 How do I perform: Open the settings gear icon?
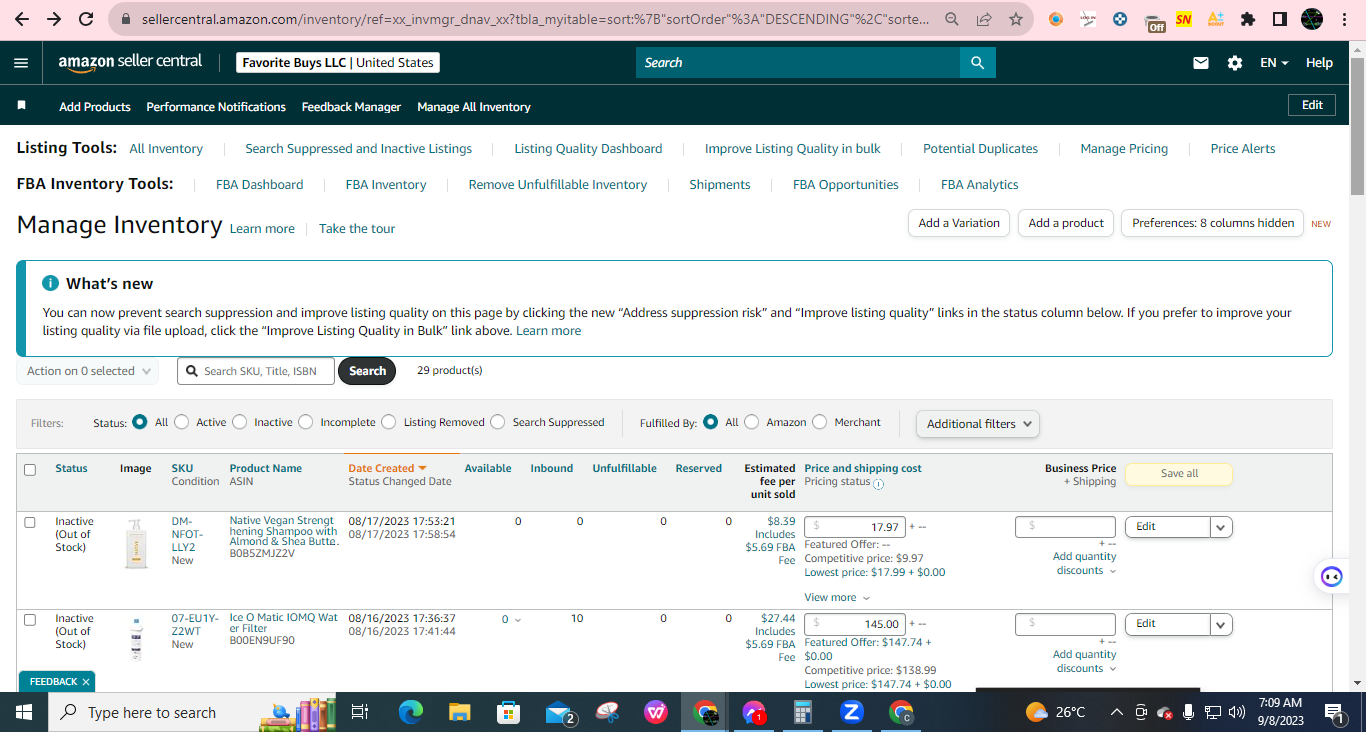[1235, 63]
